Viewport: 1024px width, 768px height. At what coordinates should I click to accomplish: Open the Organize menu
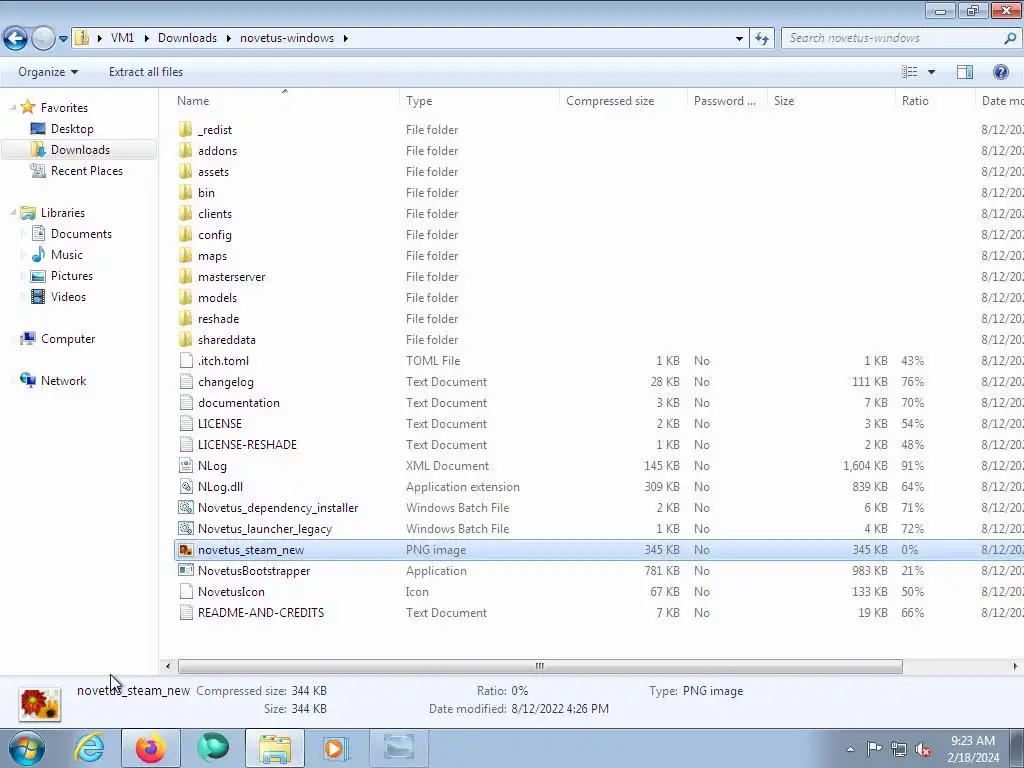click(48, 72)
